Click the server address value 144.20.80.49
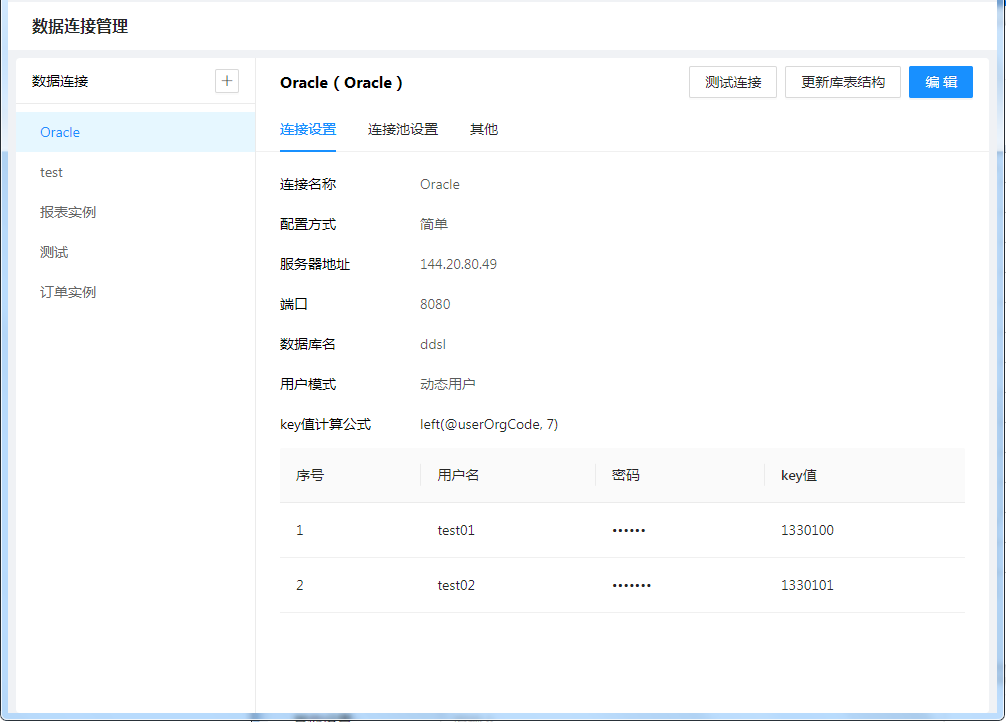This screenshot has width=1006, height=722. (x=458, y=264)
